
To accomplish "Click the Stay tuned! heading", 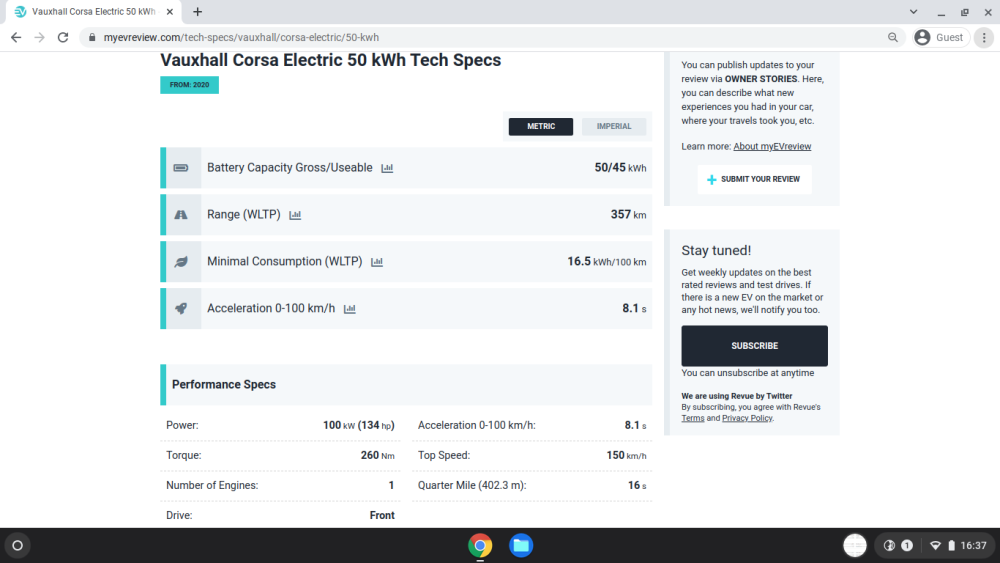I will [716, 251].
